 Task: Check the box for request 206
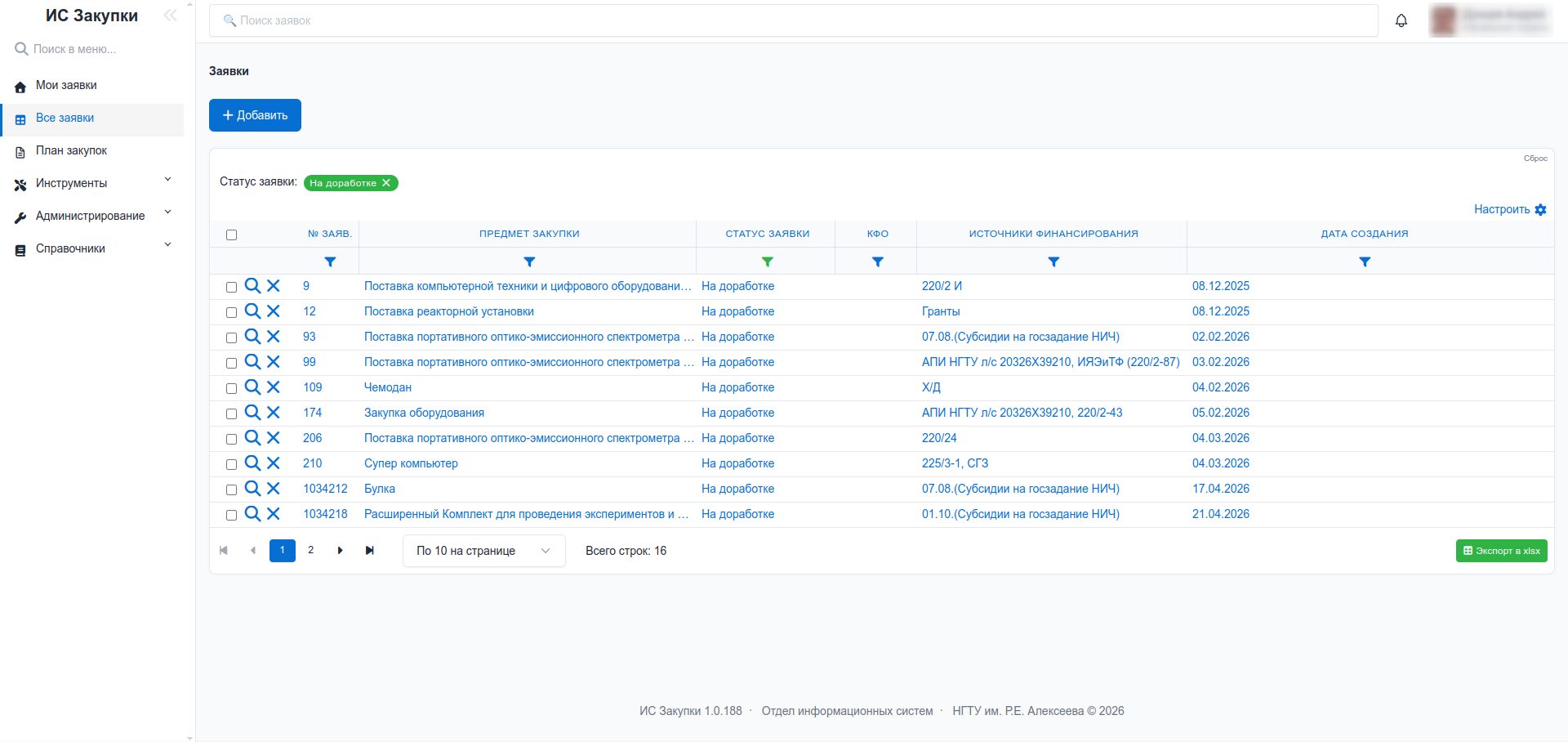click(232, 440)
